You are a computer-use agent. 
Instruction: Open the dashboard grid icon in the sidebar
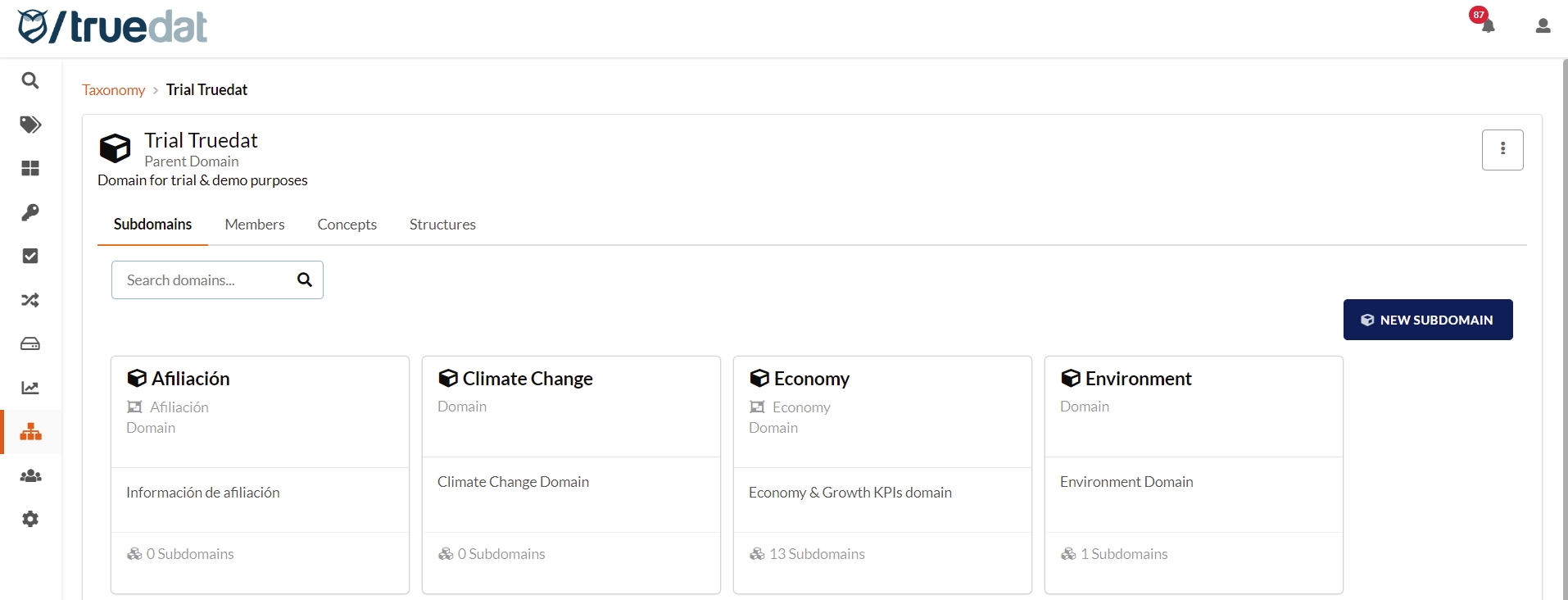pos(30,168)
